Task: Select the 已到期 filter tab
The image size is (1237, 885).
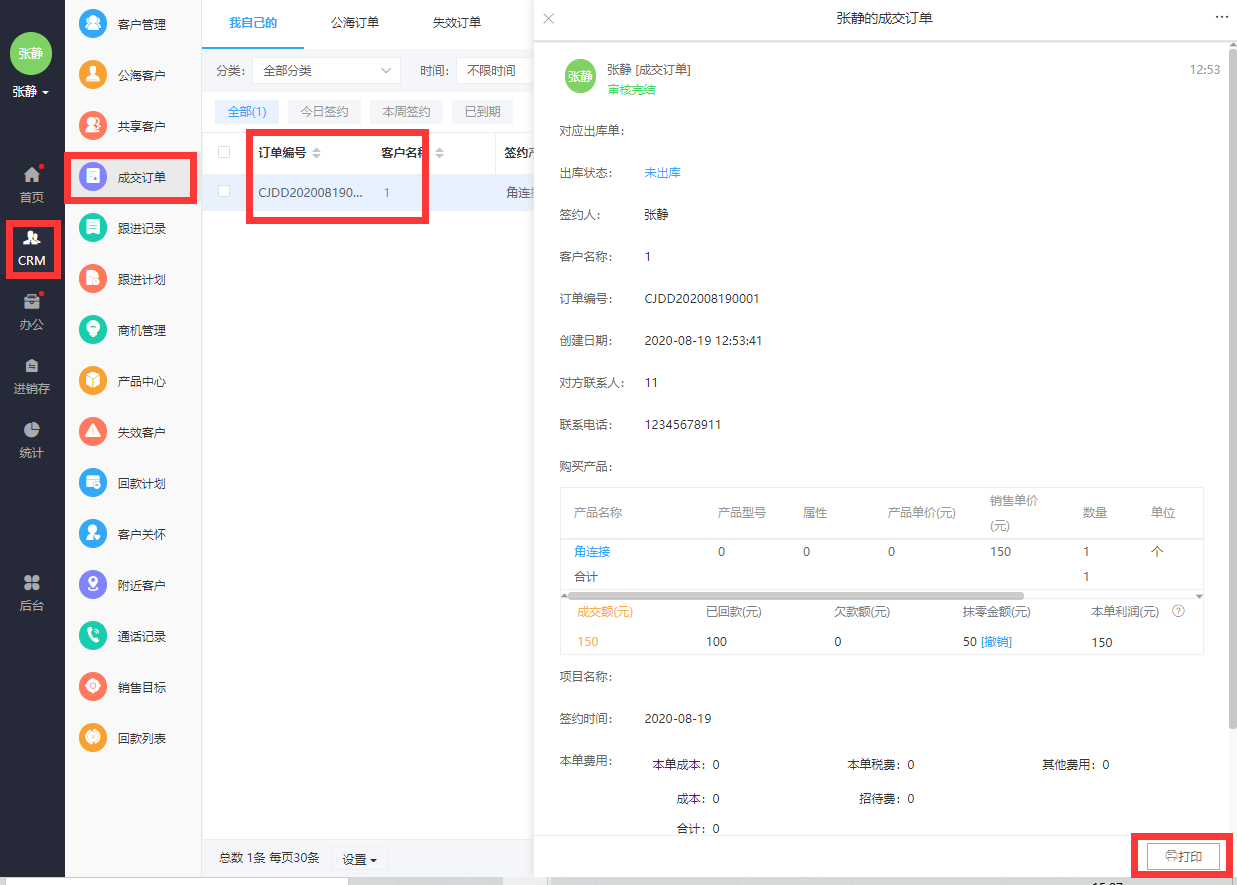Action: tap(482, 112)
